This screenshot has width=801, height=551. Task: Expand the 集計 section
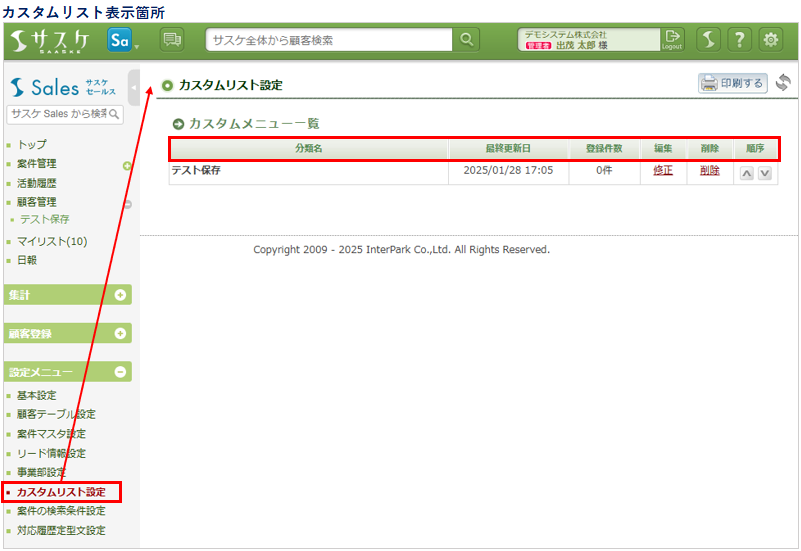click(x=121, y=295)
